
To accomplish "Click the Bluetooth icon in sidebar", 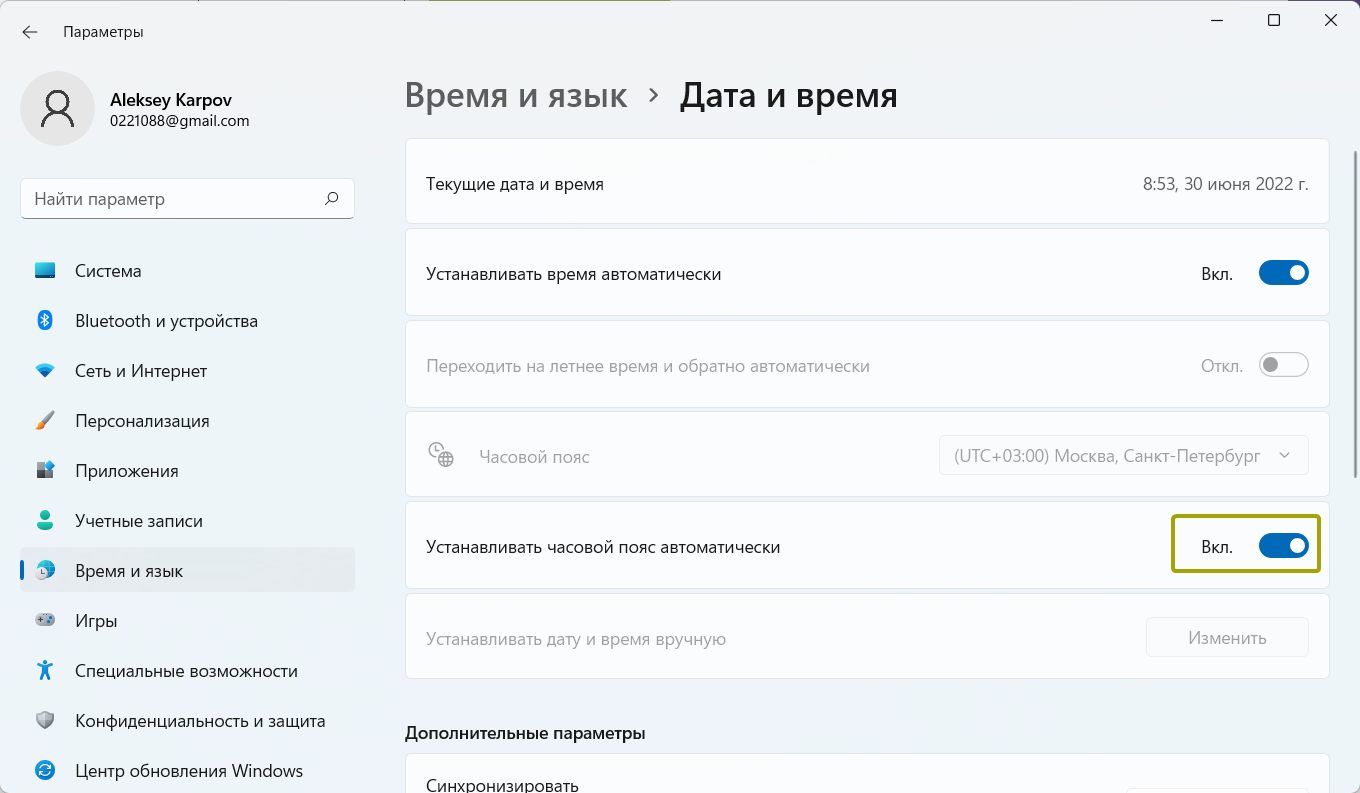I will click(x=45, y=320).
